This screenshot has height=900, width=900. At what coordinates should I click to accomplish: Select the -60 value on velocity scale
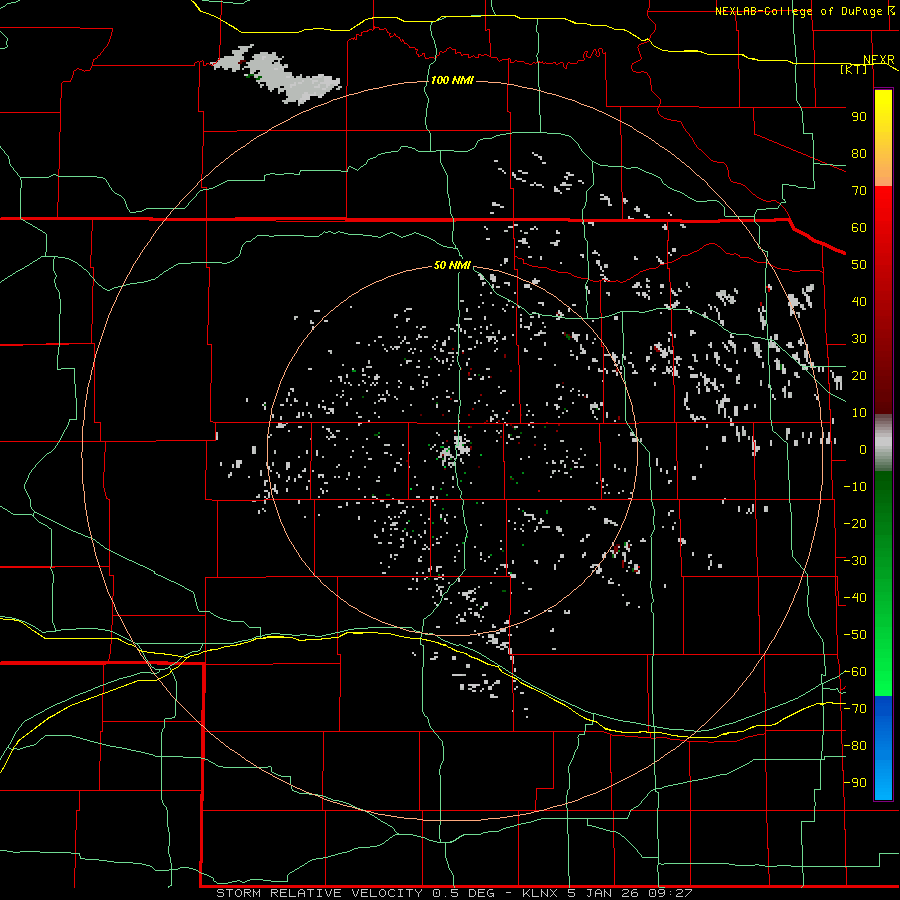click(x=855, y=672)
